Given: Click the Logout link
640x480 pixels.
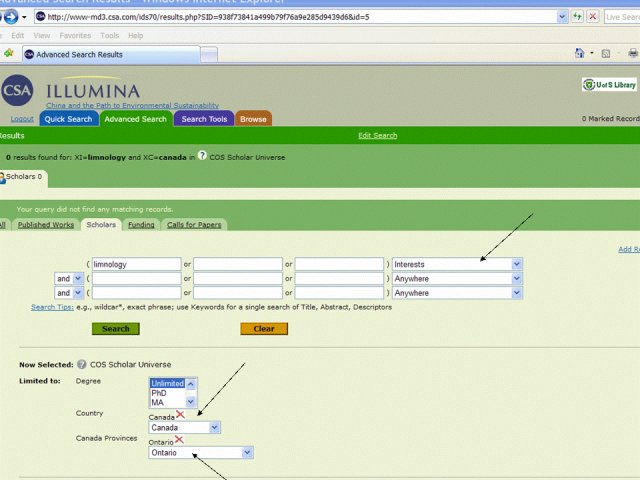Looking at the screenshot, I should coord(22,118).
